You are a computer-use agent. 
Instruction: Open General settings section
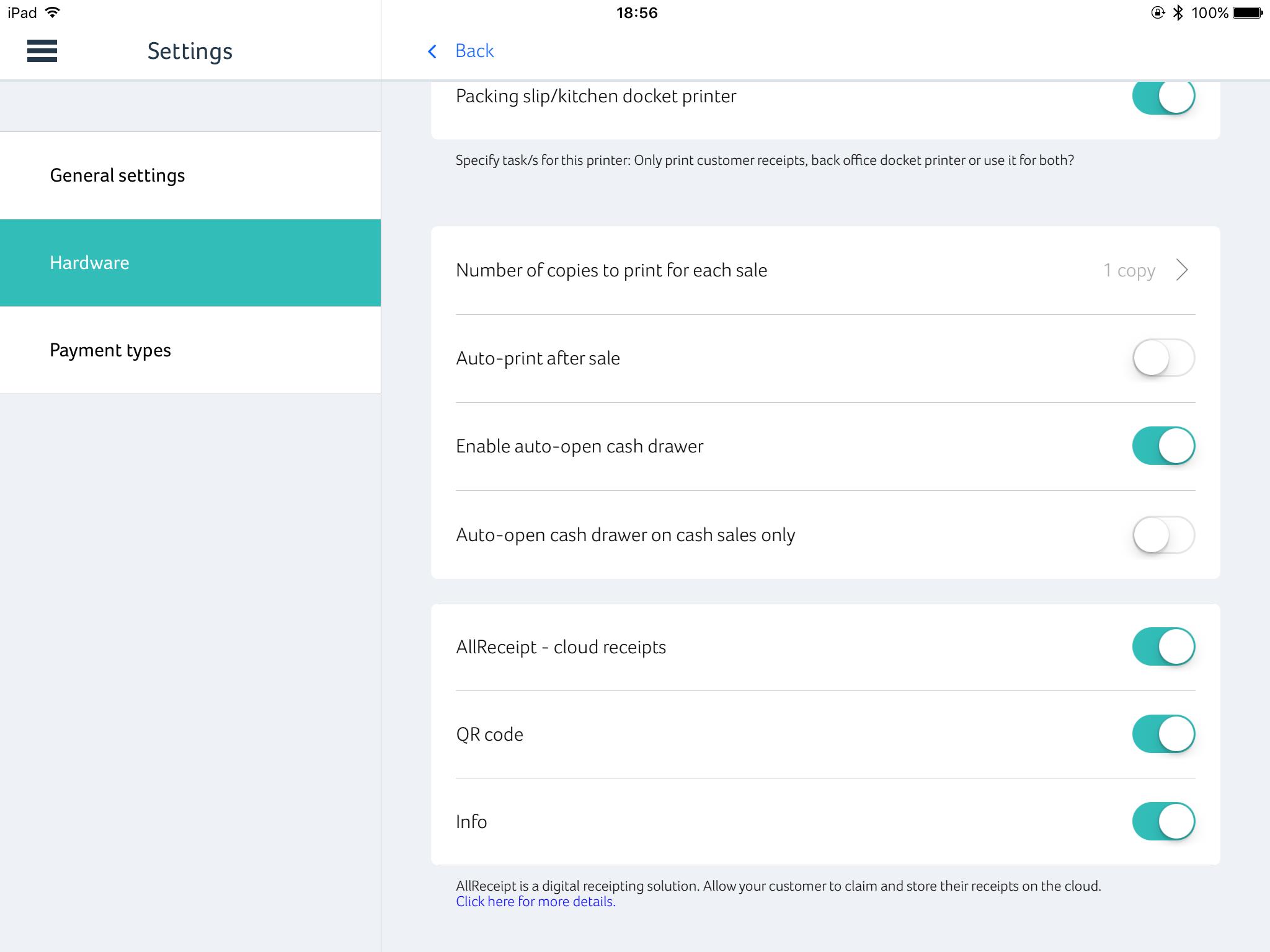[118, 175]
